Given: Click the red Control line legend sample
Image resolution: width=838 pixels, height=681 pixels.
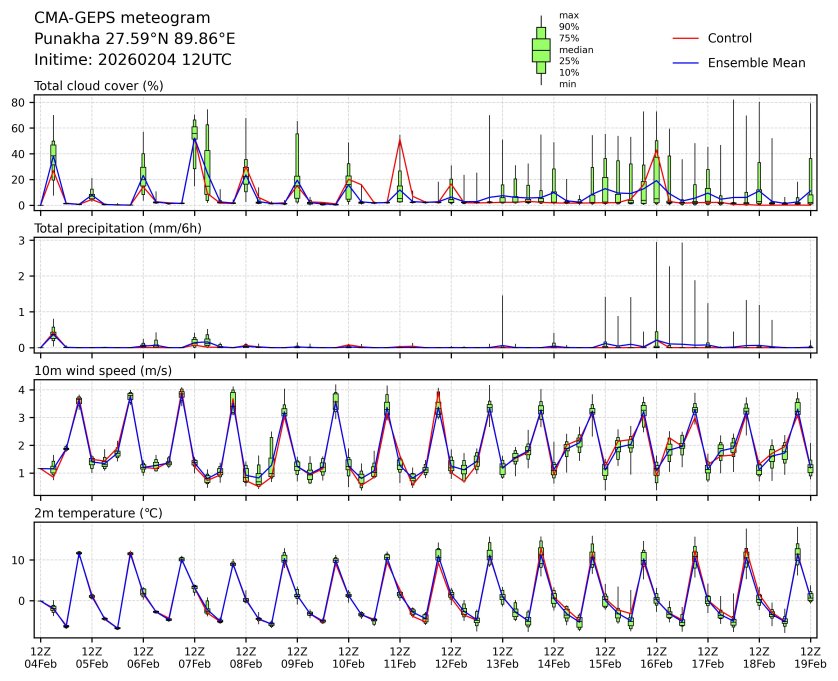Looking at the screenshot, I should pos(684,39).
